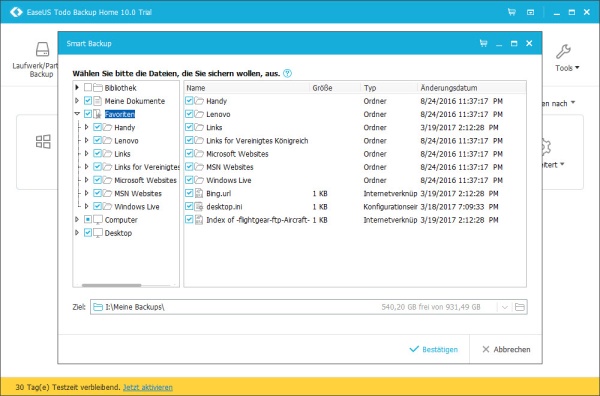600x396 pixels.
Task: Click the shopping cart icon in Smart Backup dialog
Action: [x=484, y=43]
